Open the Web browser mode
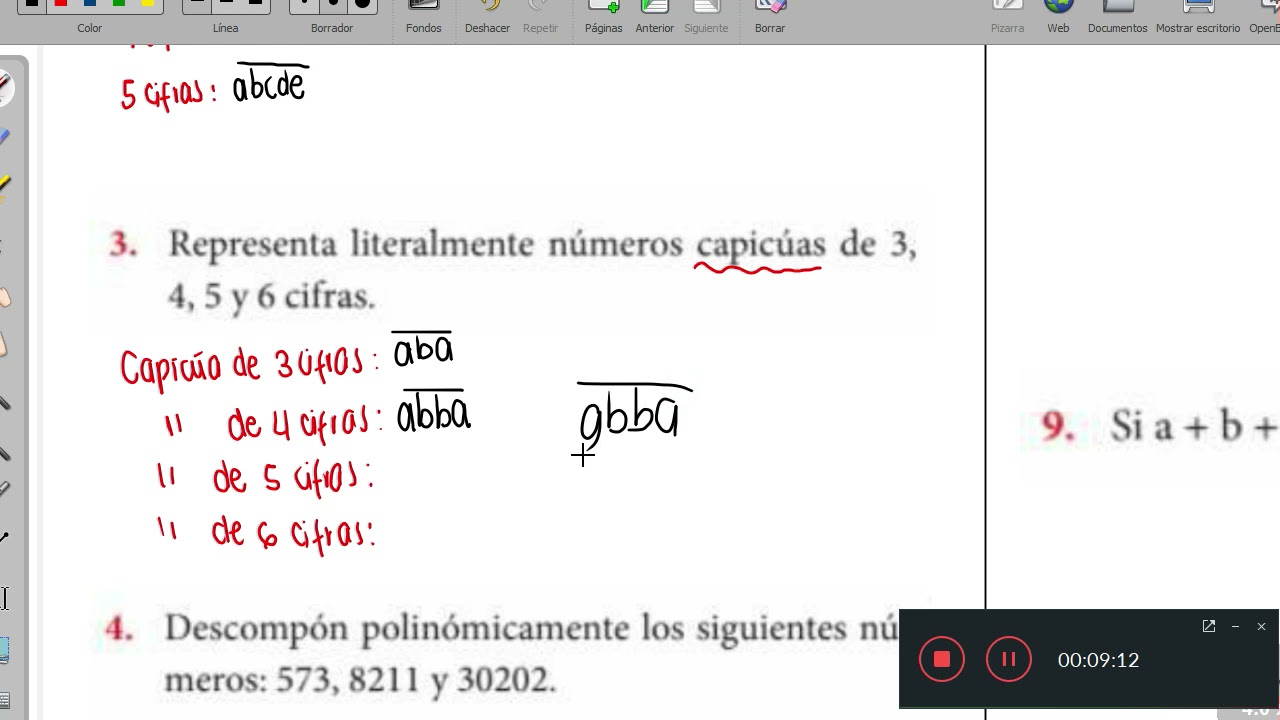Viewport: 1280px width, 720px height. click(x=1058, y=17)
